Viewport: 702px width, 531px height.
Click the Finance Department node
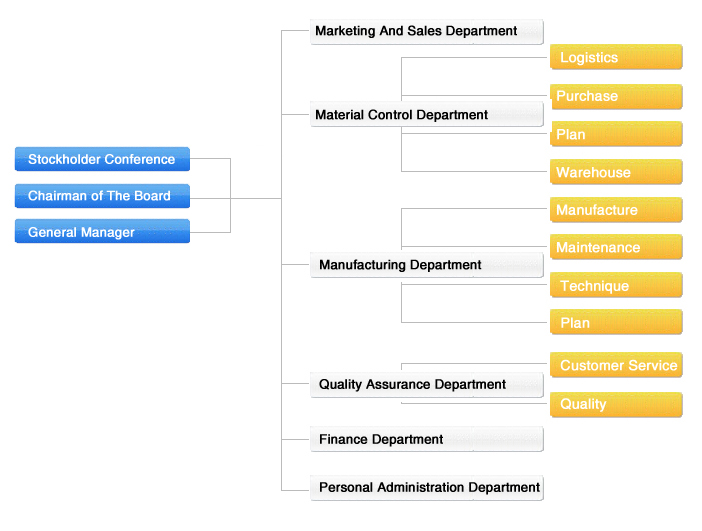click(x=427, y=439)
